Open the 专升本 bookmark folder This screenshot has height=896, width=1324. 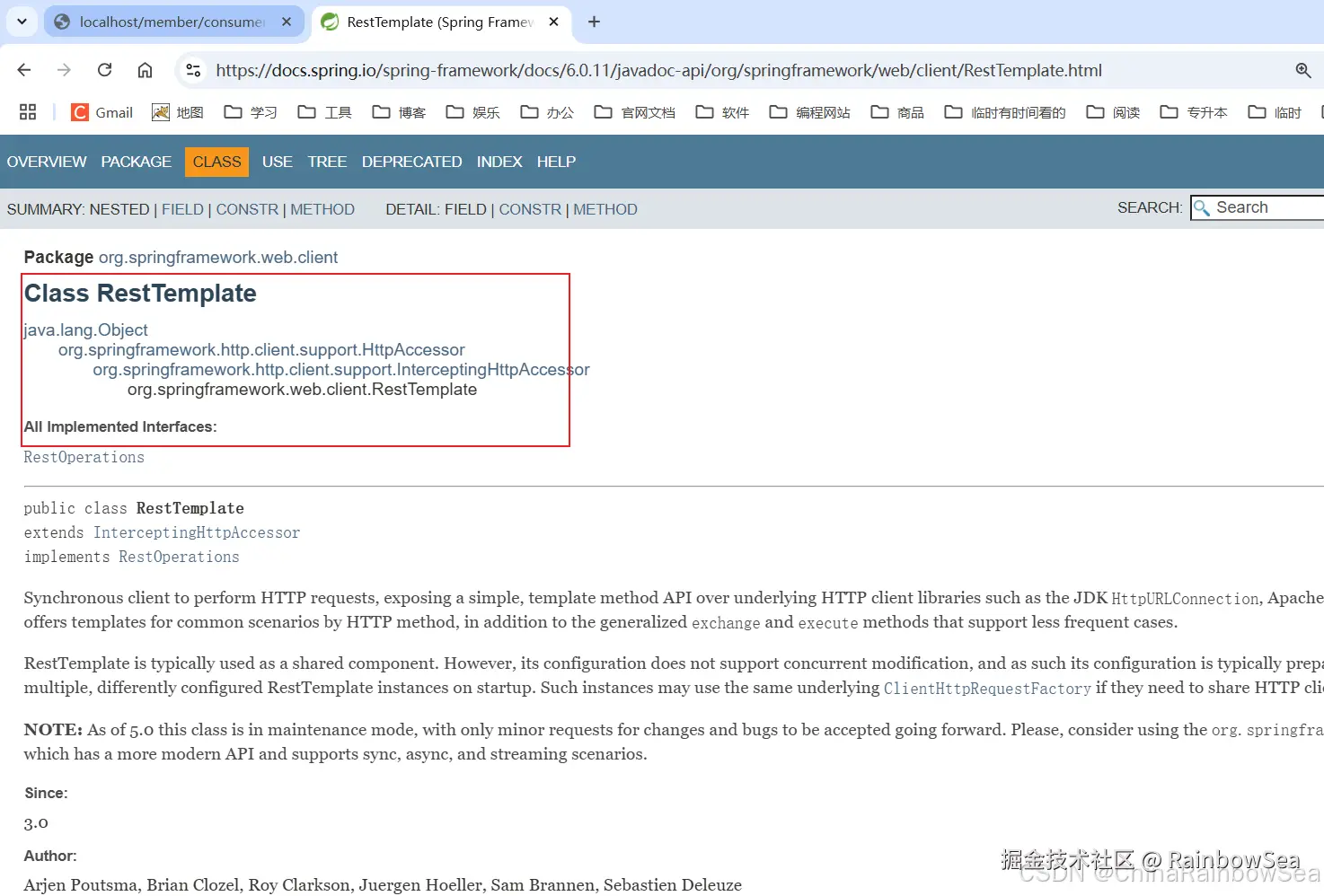[x=1194, y=112]
